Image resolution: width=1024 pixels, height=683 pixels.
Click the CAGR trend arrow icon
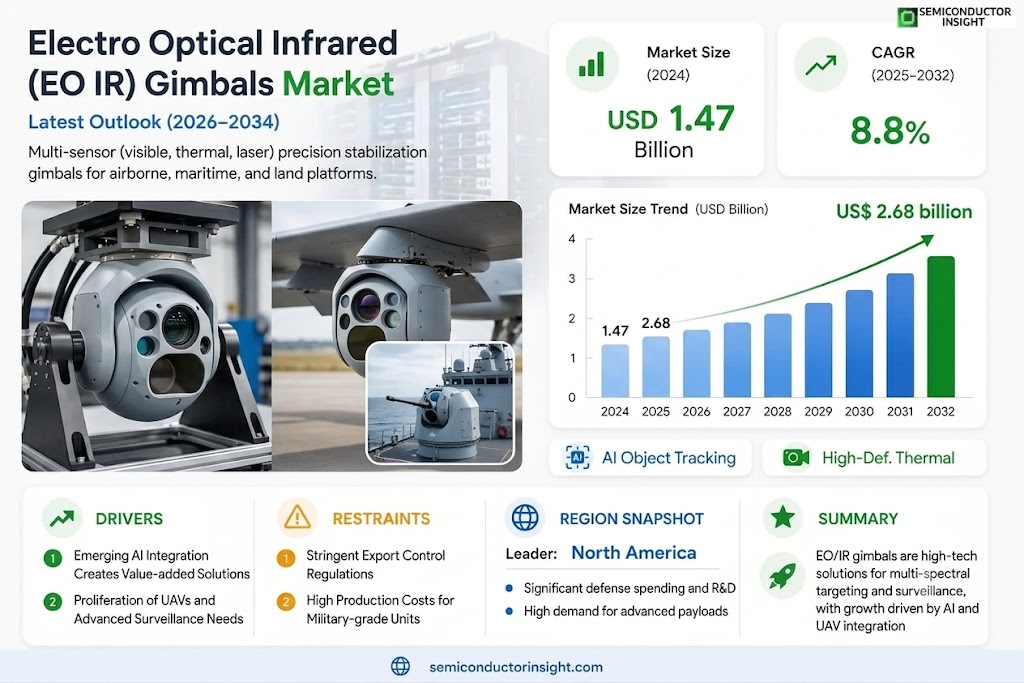pos(820,65)
